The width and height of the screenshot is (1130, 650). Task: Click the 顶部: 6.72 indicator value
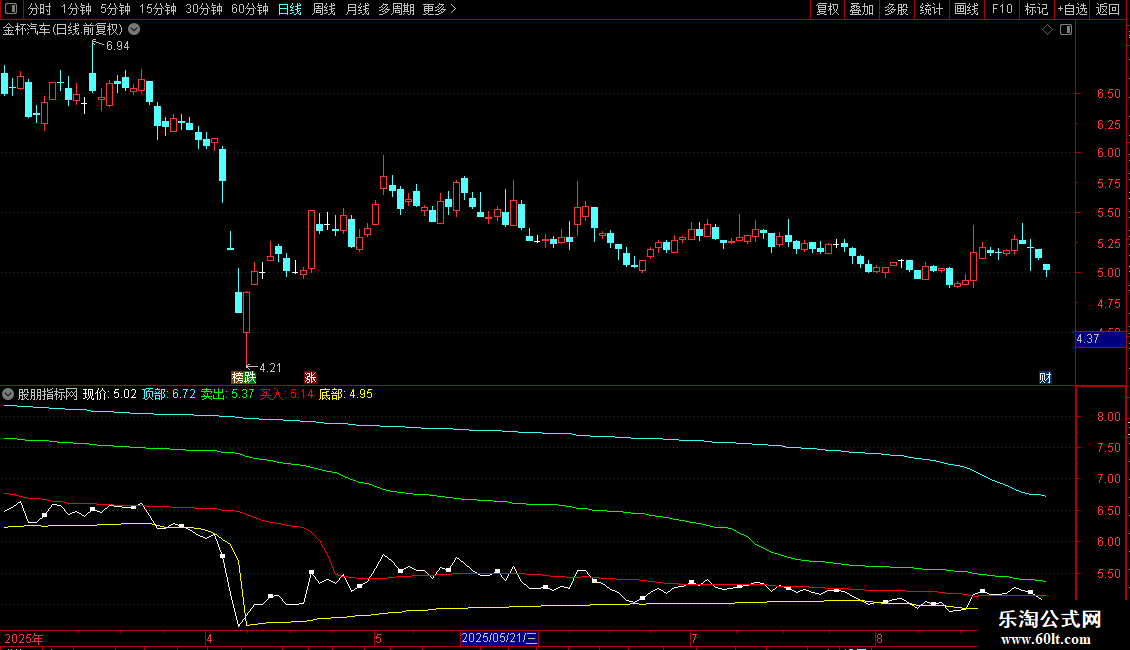[x=169, y=394]
